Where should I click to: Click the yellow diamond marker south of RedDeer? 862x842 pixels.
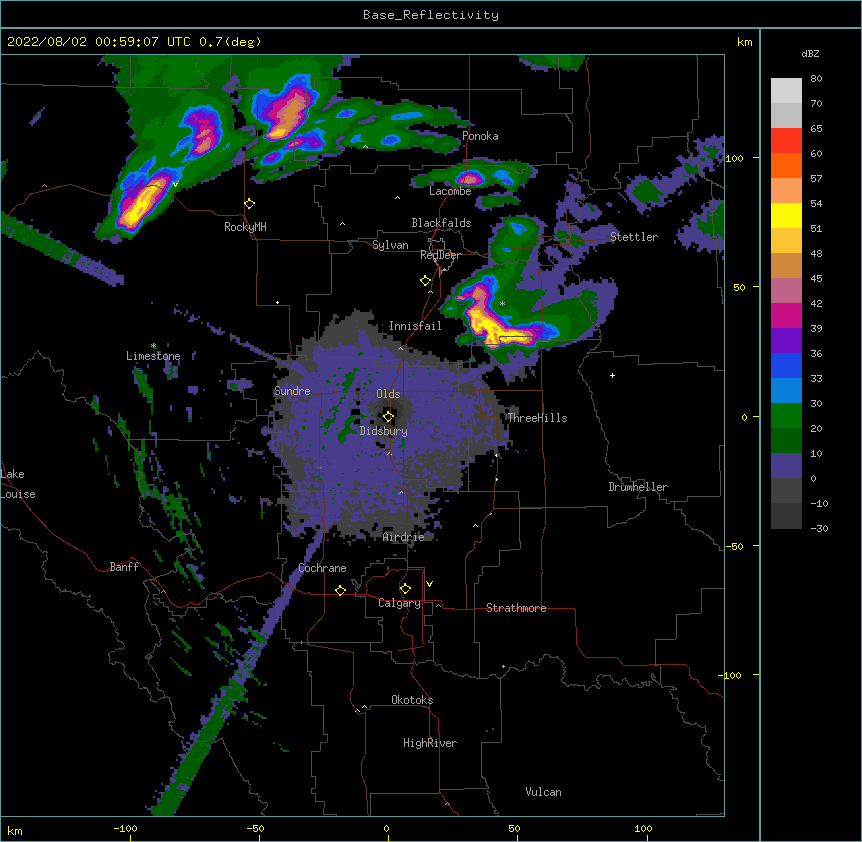tap(425, 280)
